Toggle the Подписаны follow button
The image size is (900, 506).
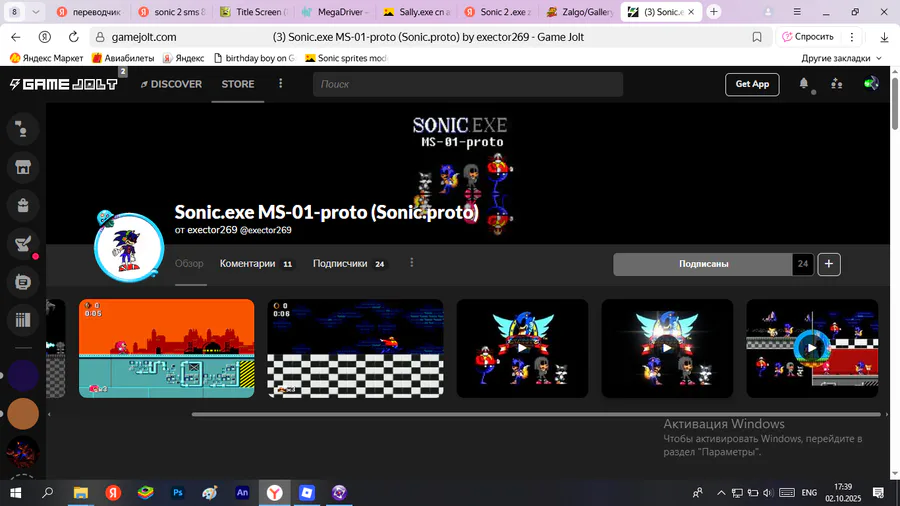(703, 264)
